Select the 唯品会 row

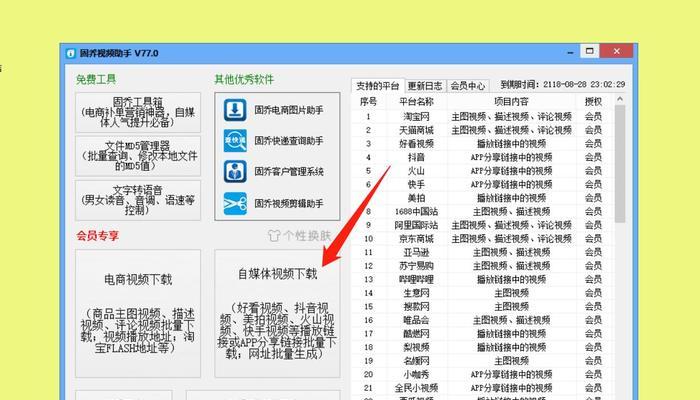482,320
